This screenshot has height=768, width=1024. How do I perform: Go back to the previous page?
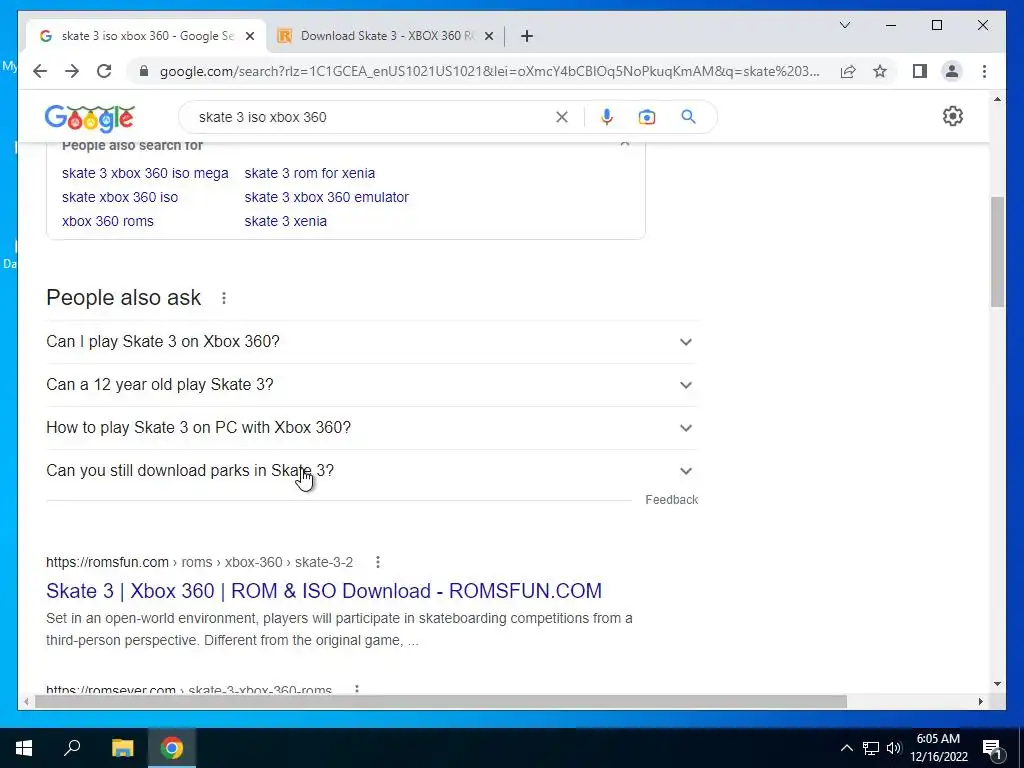coord(40,71)
